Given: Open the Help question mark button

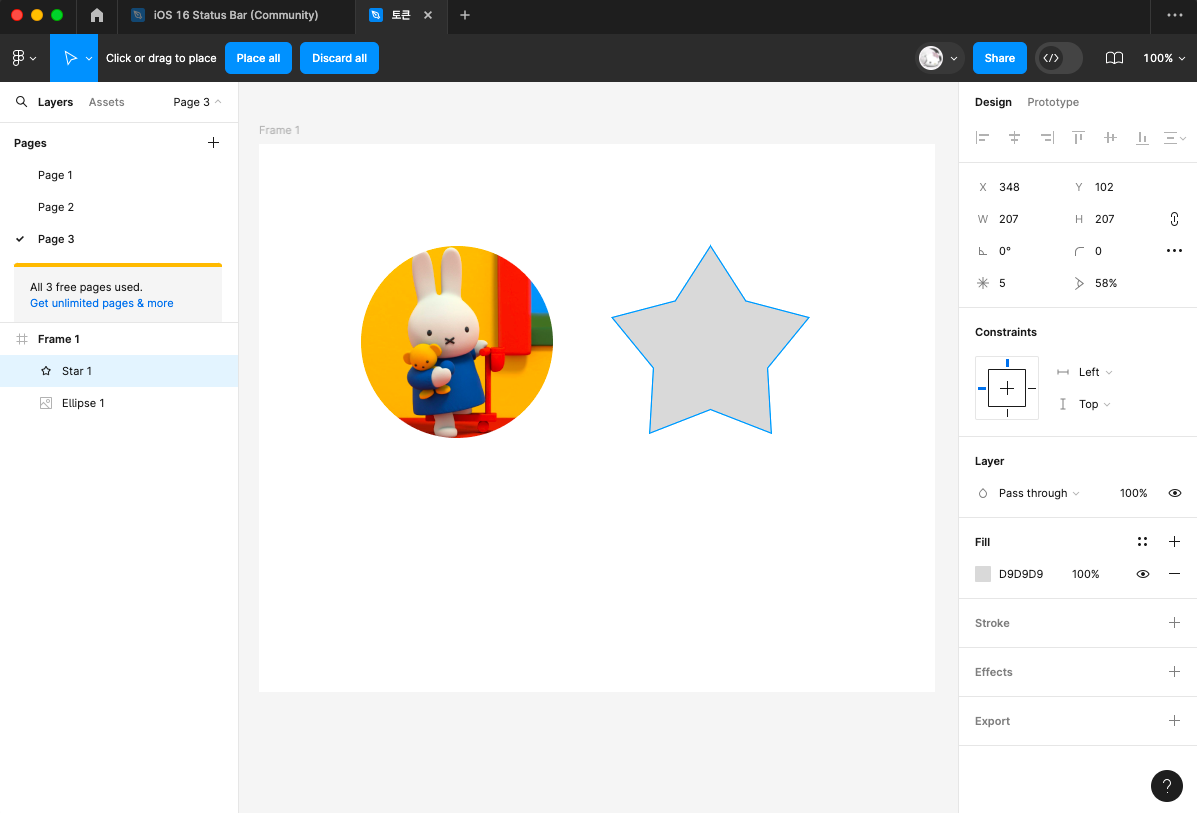Looking at the screenshot, I should pyautogui.click(x=1166, y=786).
